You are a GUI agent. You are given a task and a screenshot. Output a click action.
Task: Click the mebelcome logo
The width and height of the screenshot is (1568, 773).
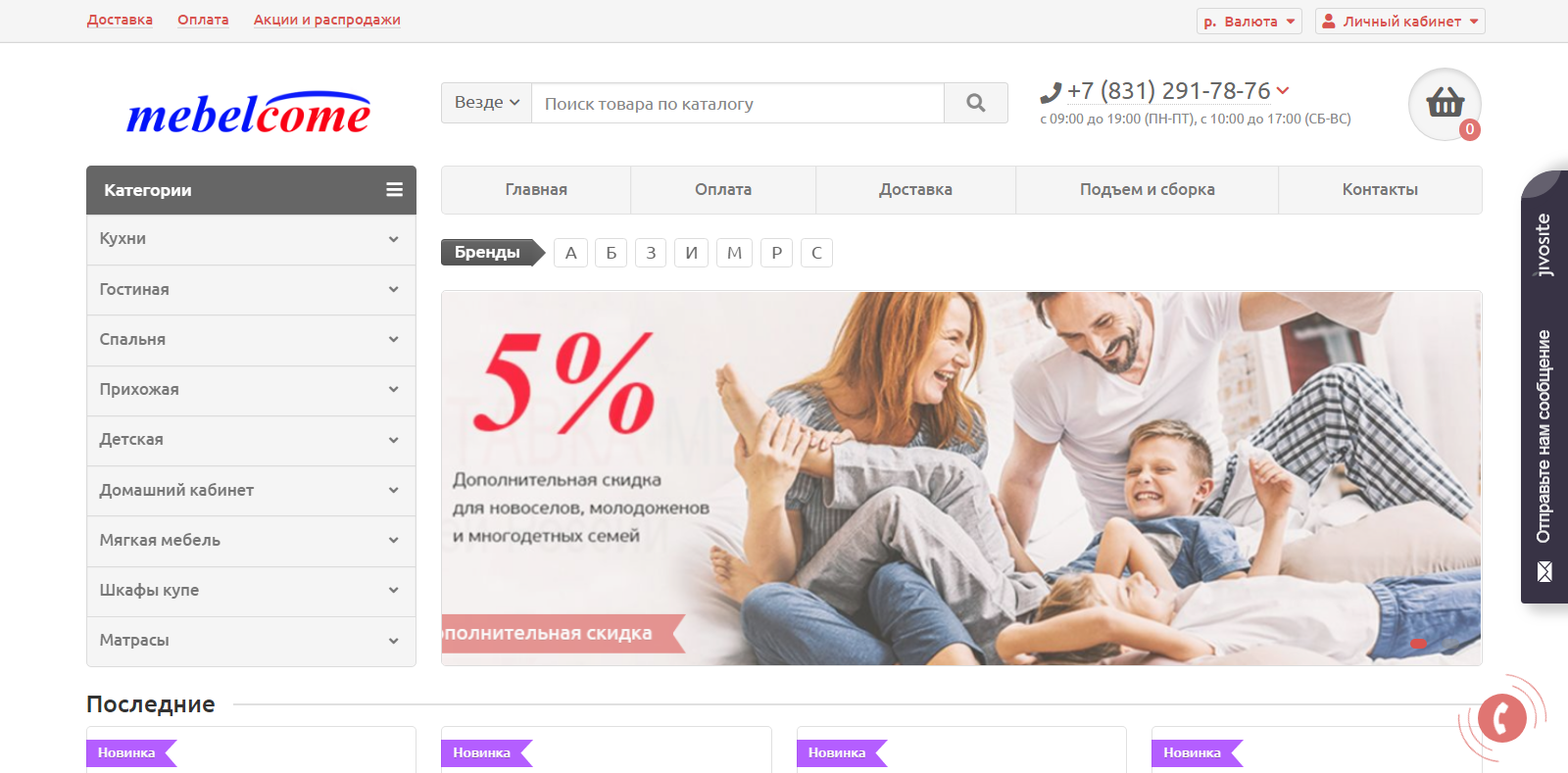click(249, 114)
